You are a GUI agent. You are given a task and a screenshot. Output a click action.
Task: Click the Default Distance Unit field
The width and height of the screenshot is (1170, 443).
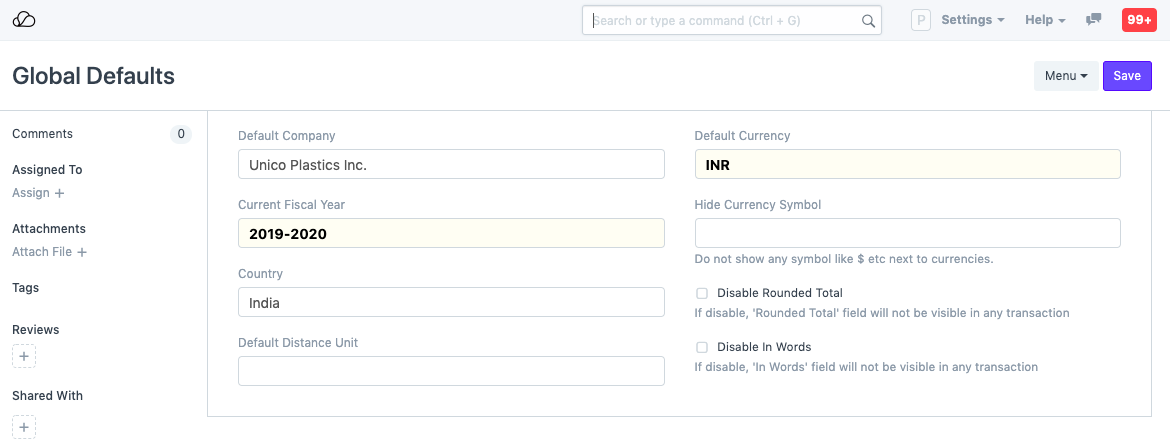(451, 371)
